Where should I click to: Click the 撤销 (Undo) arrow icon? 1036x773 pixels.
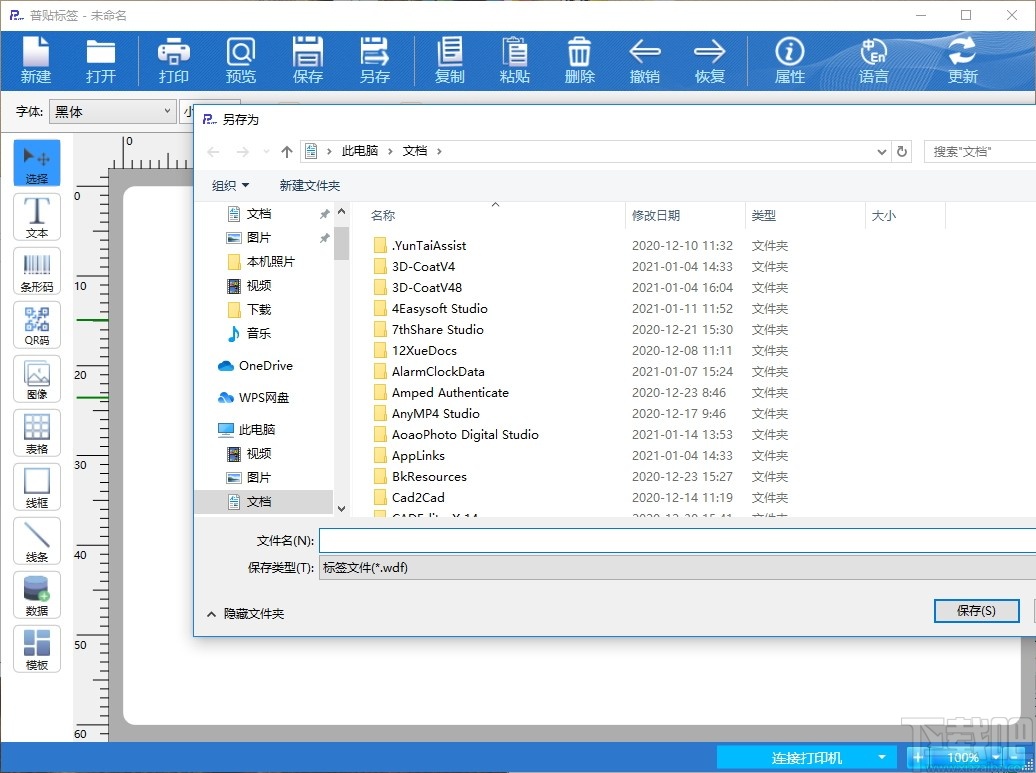tap(645, 60)
